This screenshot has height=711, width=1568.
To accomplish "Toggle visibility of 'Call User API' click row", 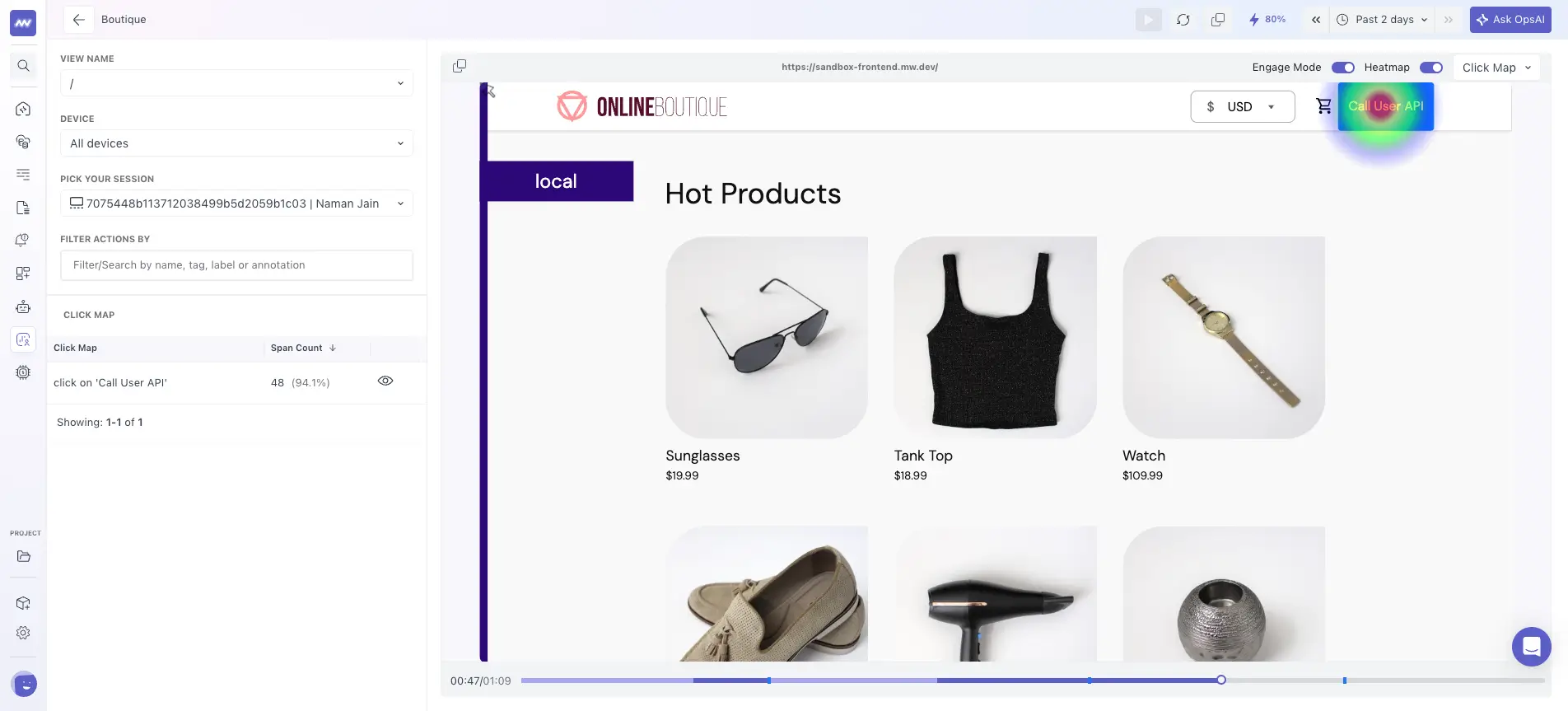I will pos(385,381).
